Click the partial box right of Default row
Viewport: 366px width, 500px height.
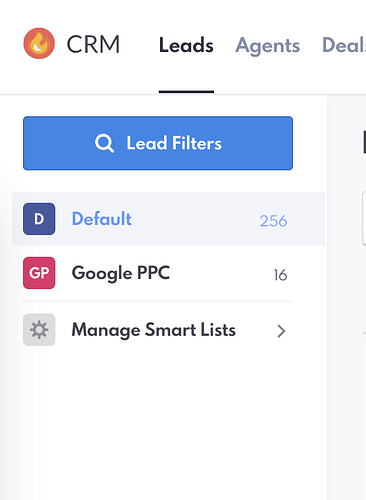[x=364, y=218]
